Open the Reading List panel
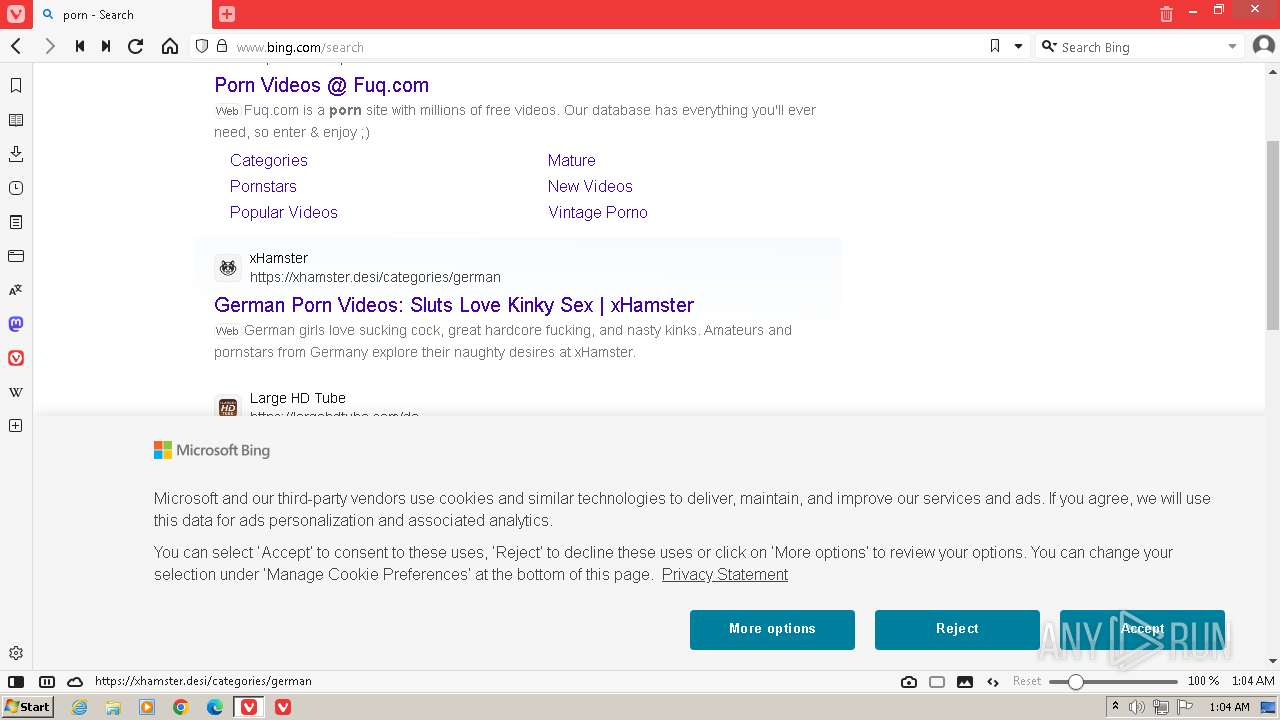This screenshot has width=1280, height=720. point(16,120)
